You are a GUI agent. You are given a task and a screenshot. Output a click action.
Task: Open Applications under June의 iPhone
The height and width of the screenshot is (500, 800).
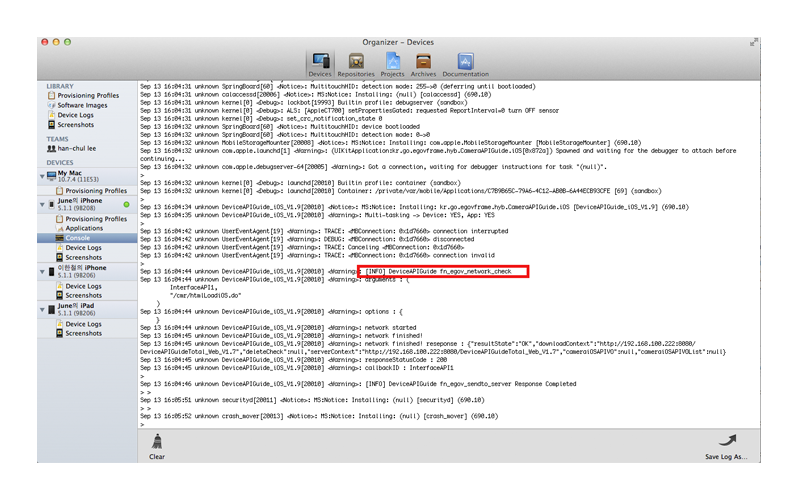click(x=84, y=228)
